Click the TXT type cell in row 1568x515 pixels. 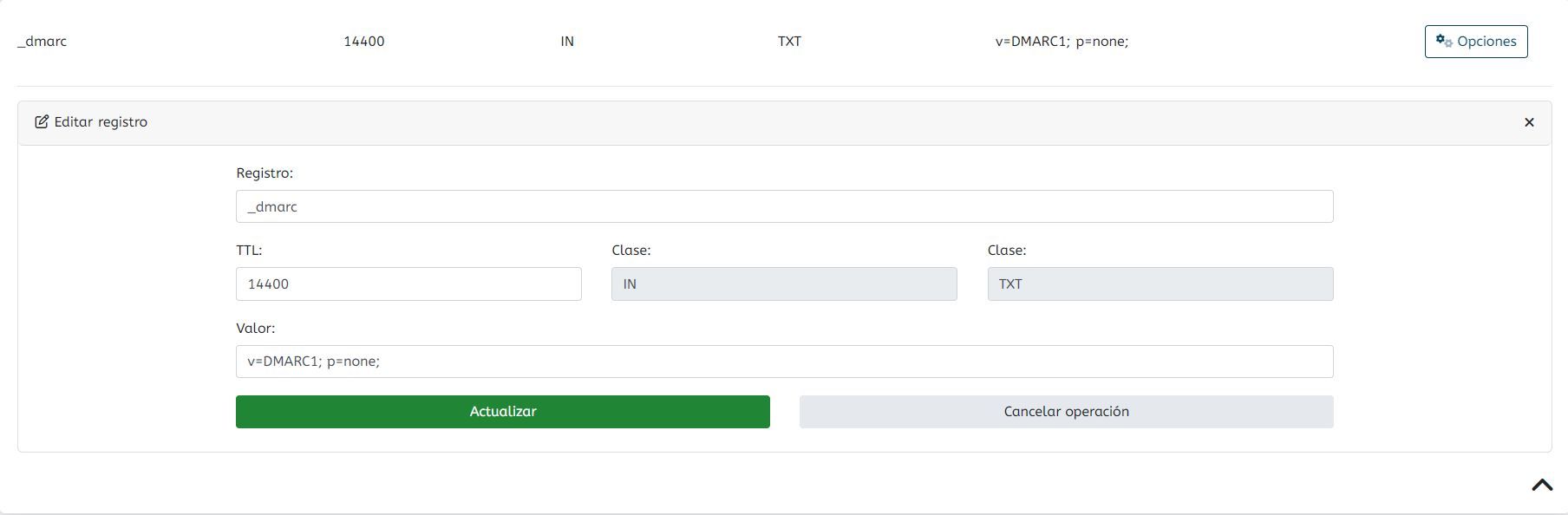pos(789,42)
